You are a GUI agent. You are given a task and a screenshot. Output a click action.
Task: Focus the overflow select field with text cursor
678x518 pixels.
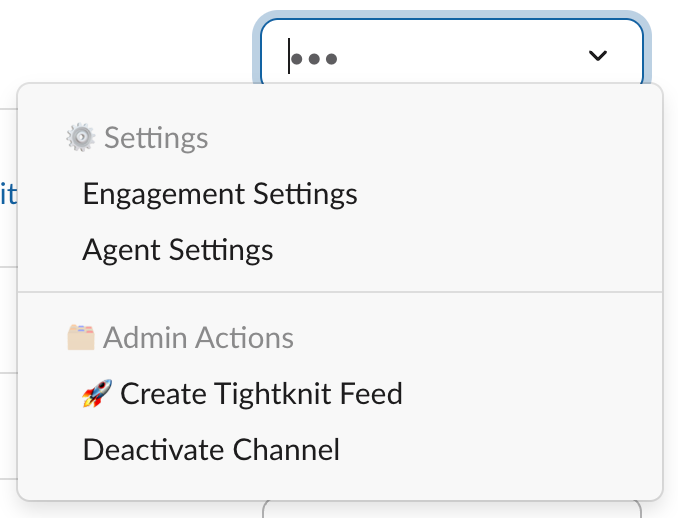point(452,51)
